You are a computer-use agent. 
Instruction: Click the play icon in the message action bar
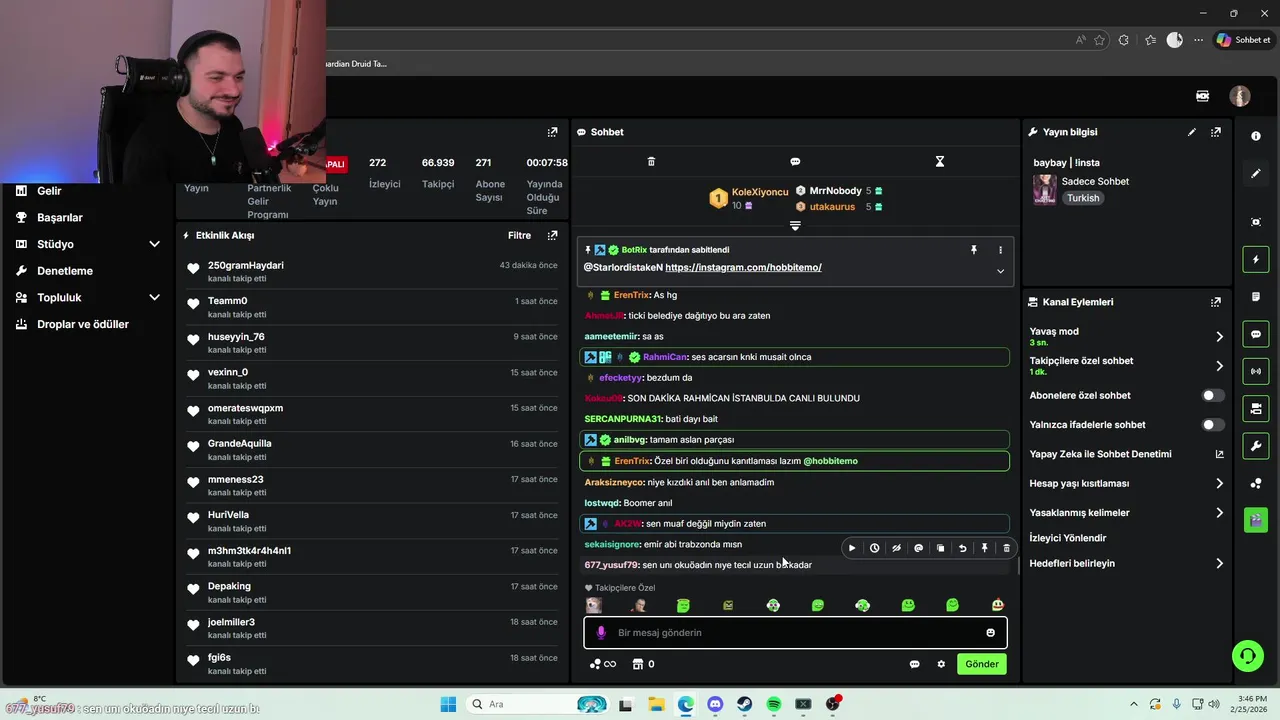(x=852, y=548)
